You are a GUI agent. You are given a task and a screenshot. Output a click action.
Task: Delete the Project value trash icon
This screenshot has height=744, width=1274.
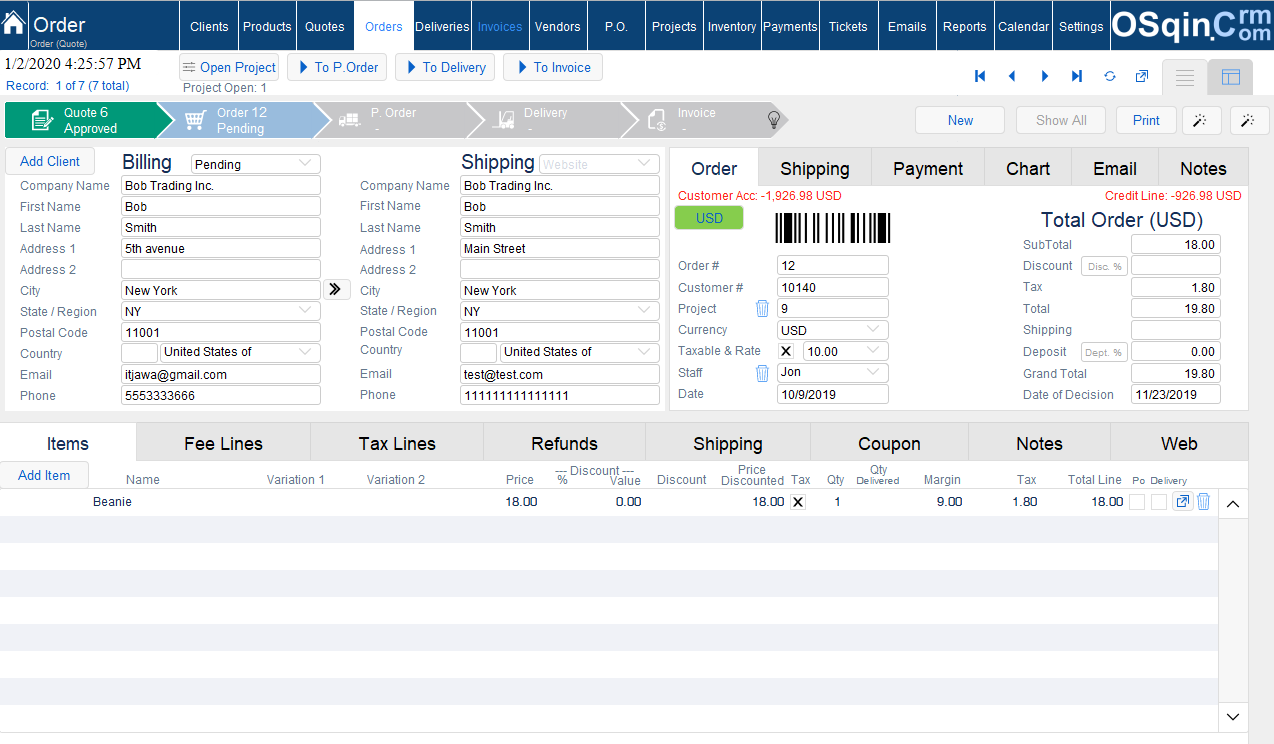(762, 308)
